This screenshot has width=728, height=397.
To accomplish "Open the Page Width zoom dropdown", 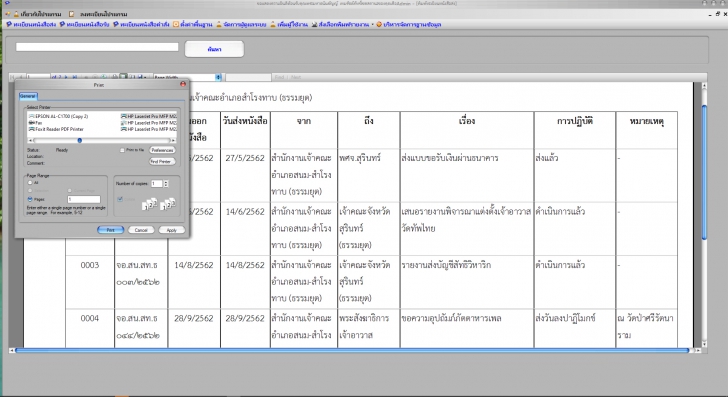I will click(218, 77).
